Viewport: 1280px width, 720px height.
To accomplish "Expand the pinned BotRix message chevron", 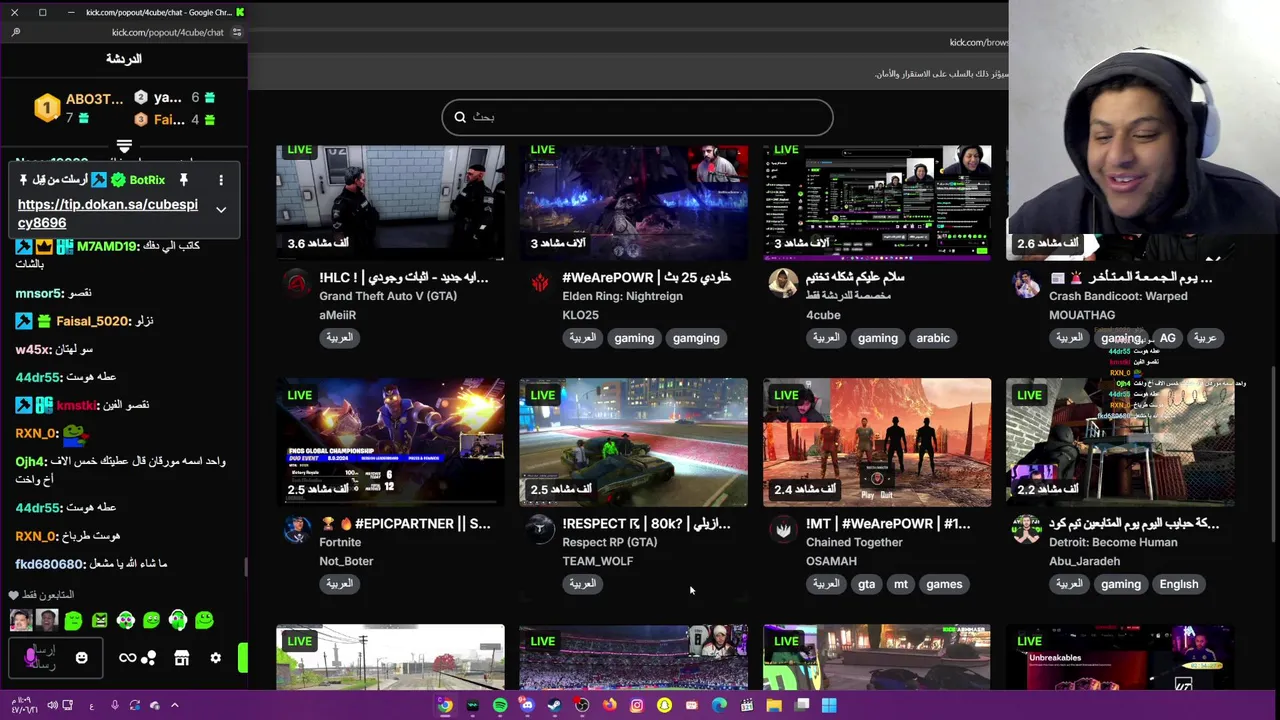I will coord(221,210).
